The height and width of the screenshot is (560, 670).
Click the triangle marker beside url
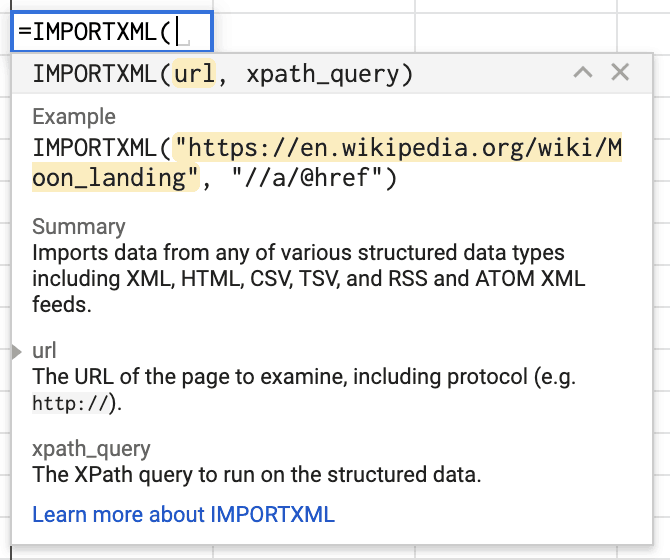click(17, 352)
